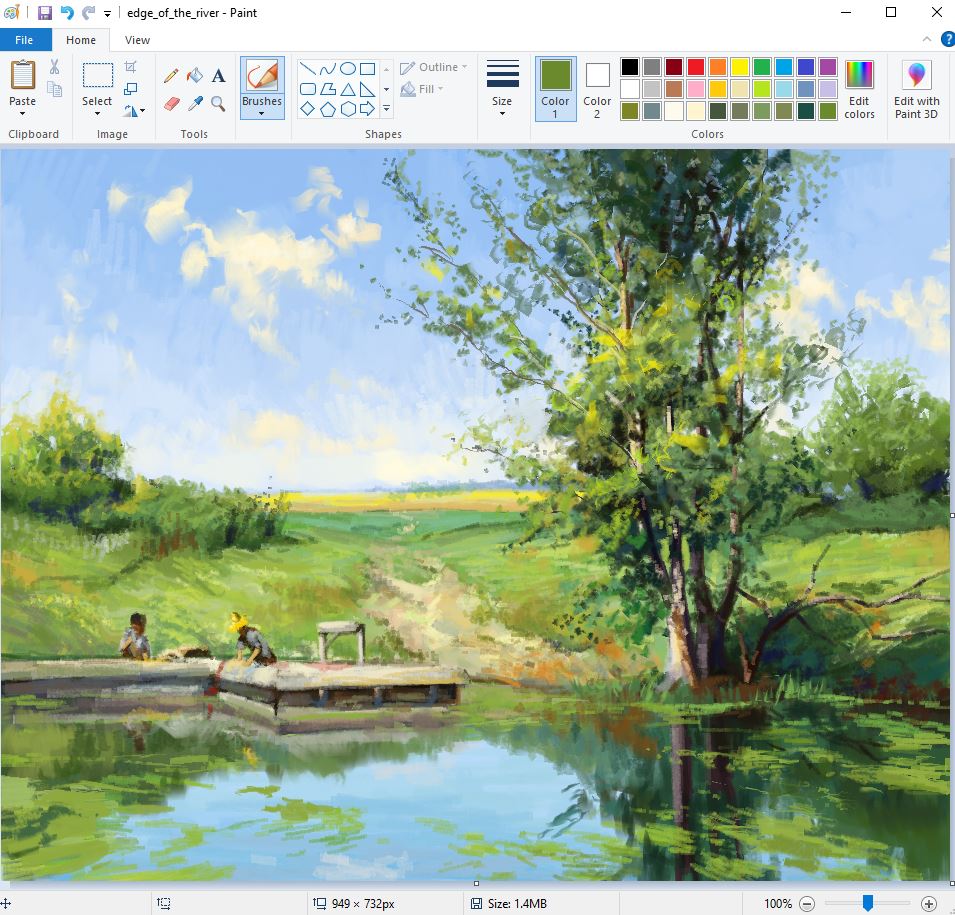Click the Crop icon in Image group
Screen dimensions: 955x915
click(x=131, y=68)
